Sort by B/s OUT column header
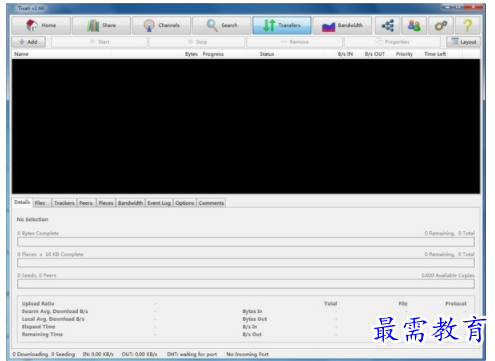This screenshot has width=495, height=361. (375, 54)
